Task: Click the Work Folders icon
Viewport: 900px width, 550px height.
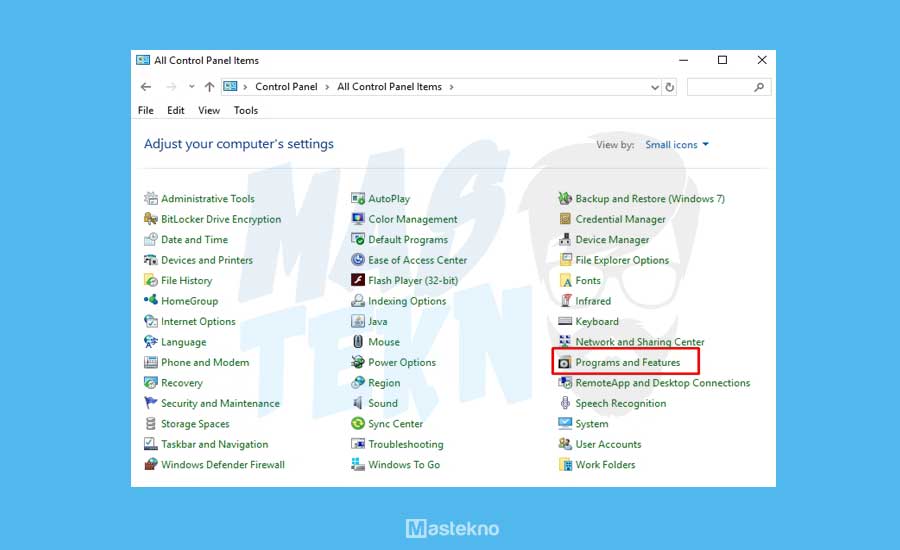Action: coord(565,464)
